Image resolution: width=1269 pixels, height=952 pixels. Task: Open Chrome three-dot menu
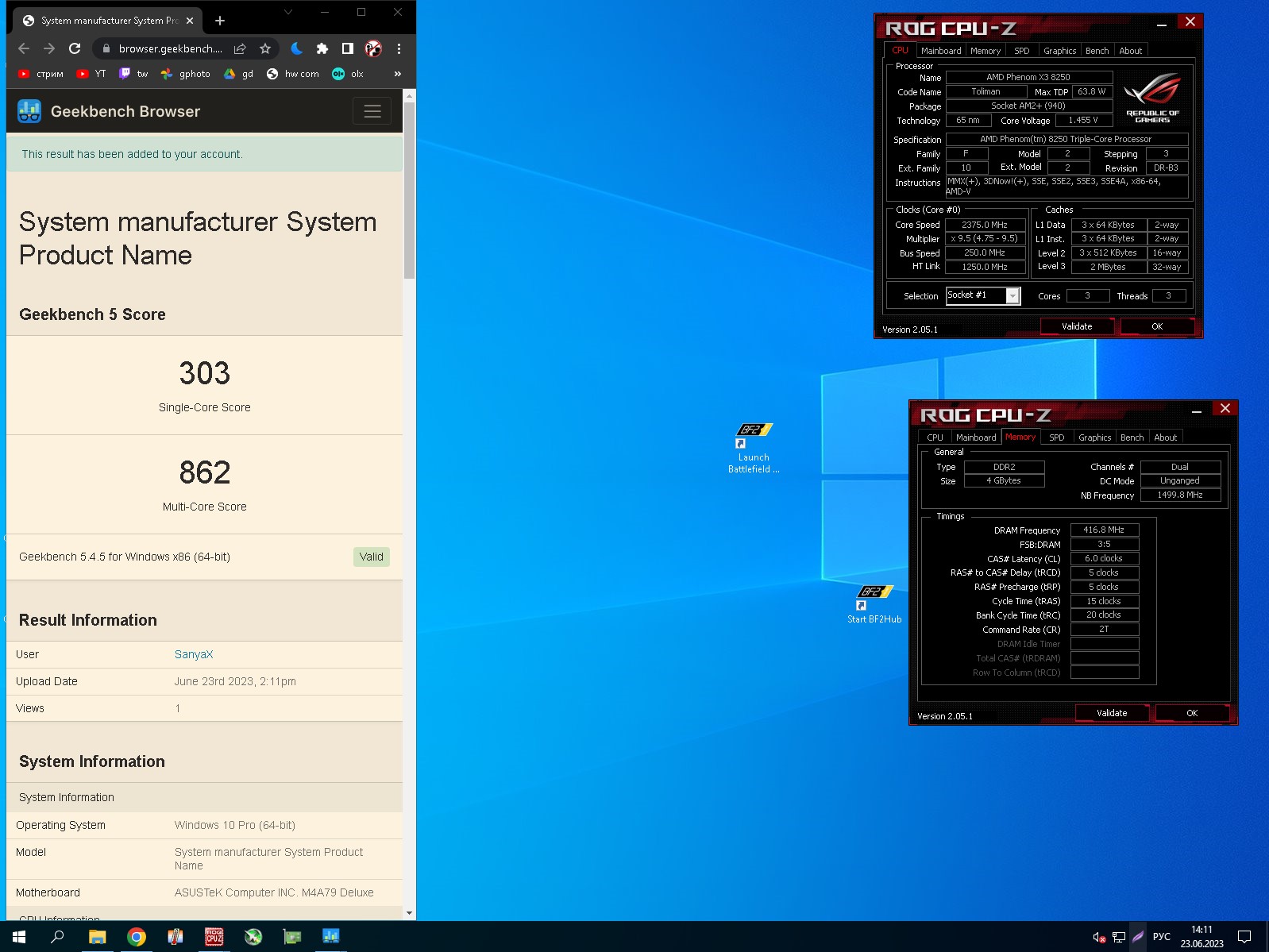tap(399, 48)
